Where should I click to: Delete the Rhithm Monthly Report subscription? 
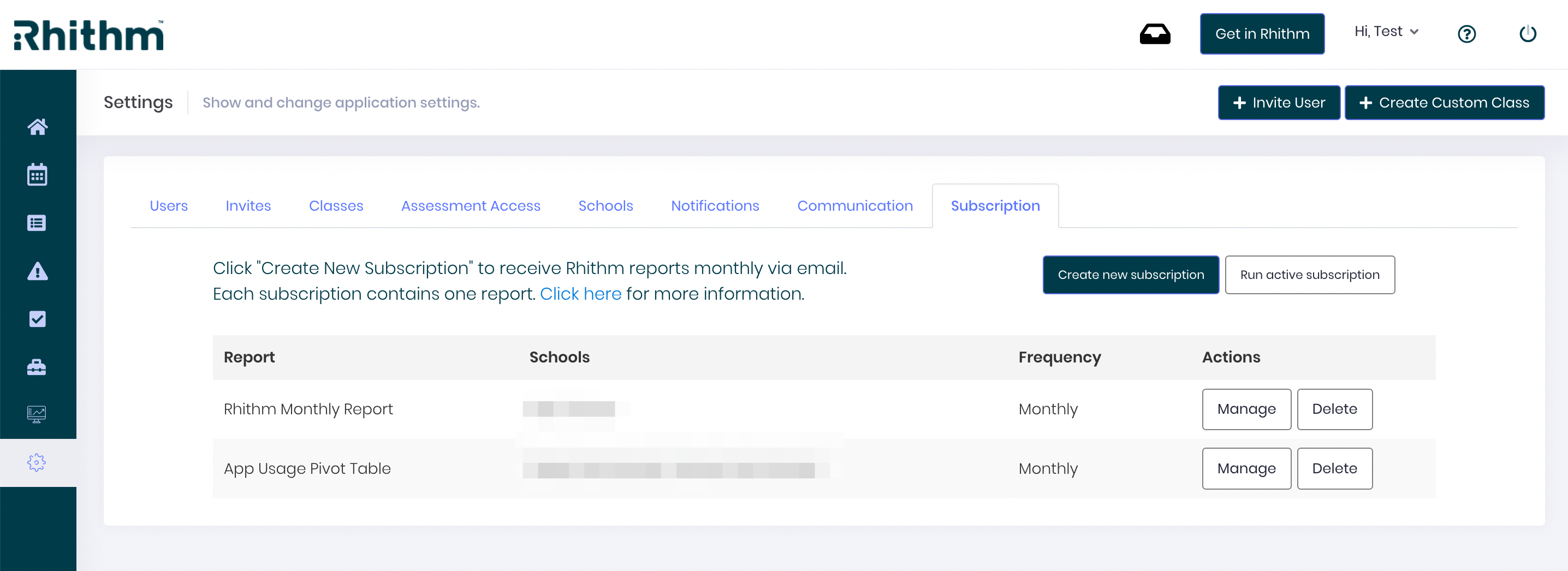[x=1334, y=409]
